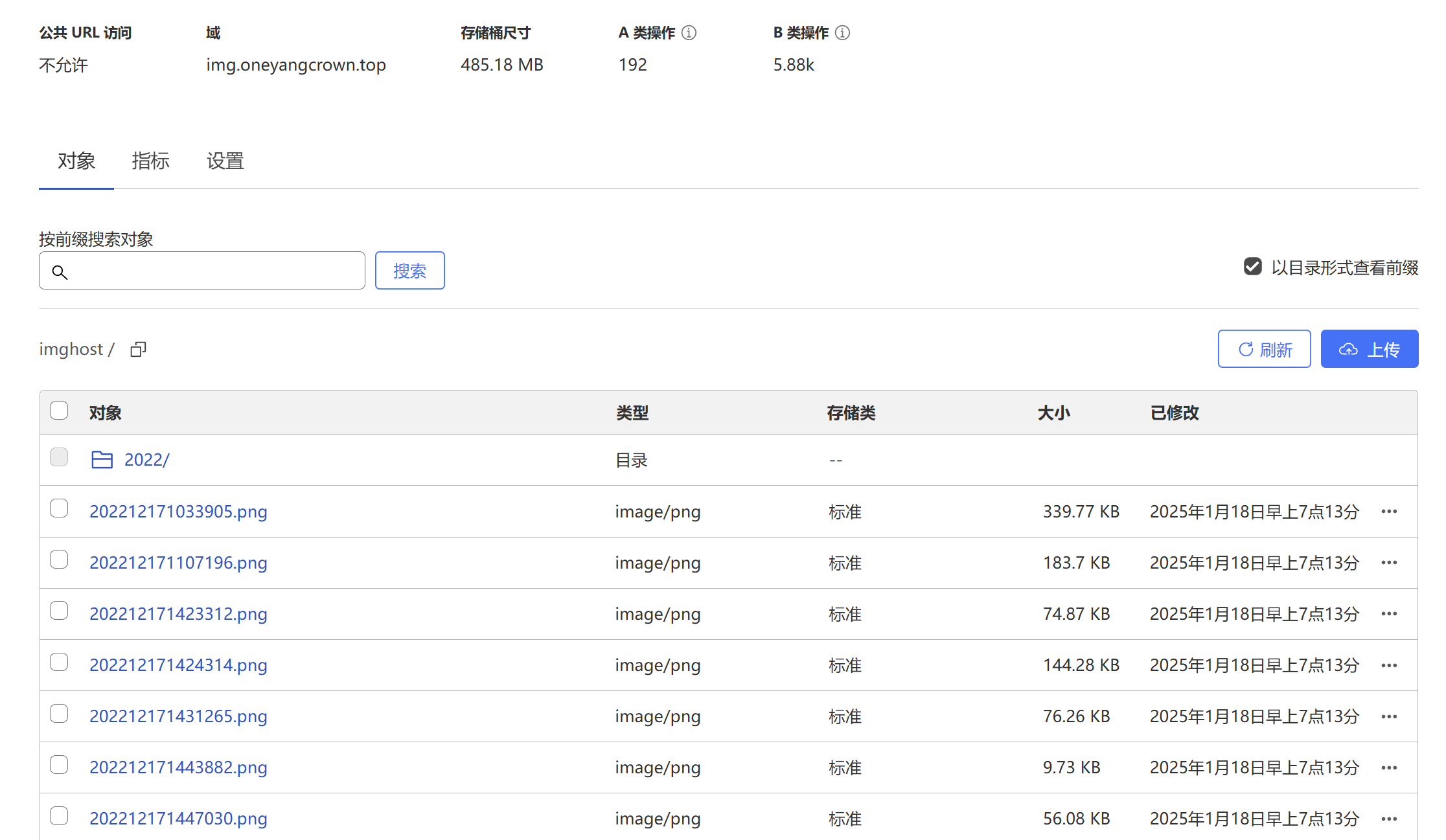
Task: Click the info icon next to A 类操作
Action: [x=689, y=32]
